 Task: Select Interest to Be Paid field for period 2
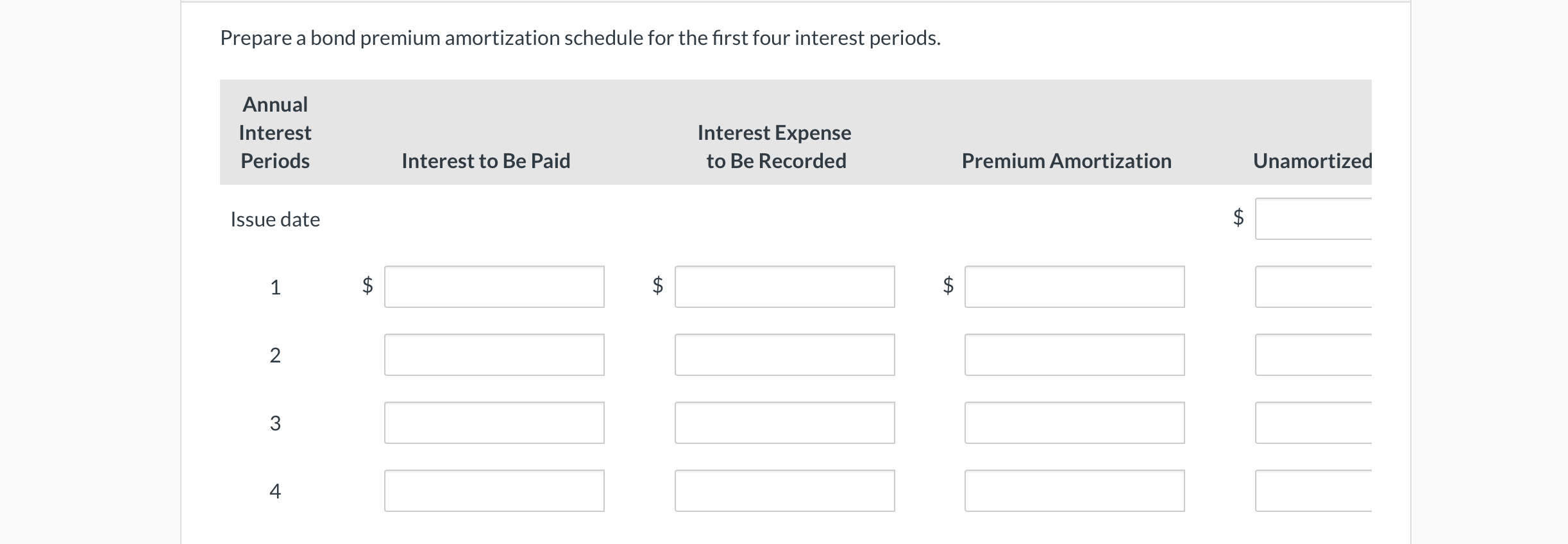tap(494, 355)
